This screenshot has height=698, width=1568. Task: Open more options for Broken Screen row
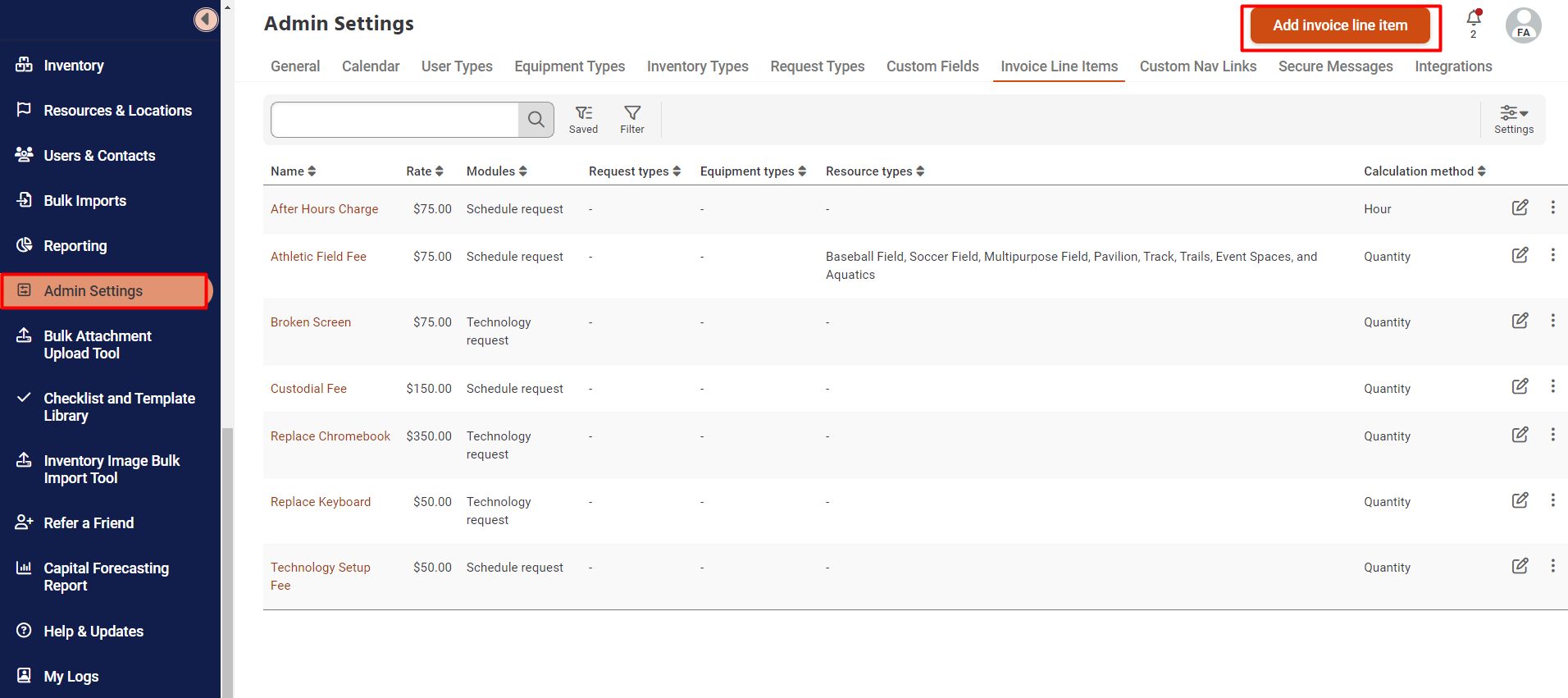(1552, 321)
